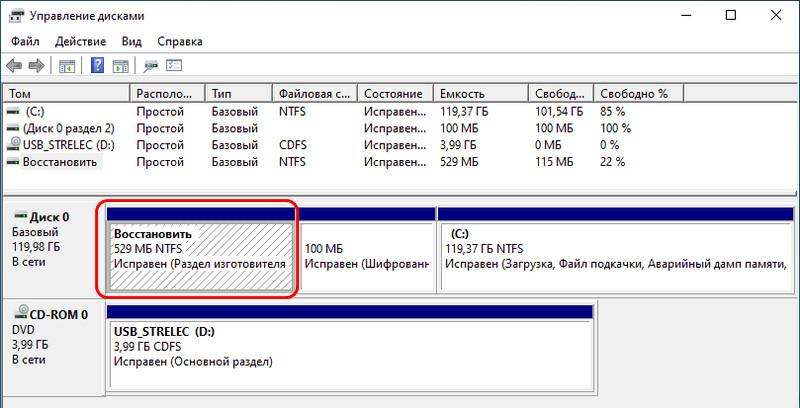Click the drive icon of the (C:) volume row
800x408 pixels.
[13, 111]
